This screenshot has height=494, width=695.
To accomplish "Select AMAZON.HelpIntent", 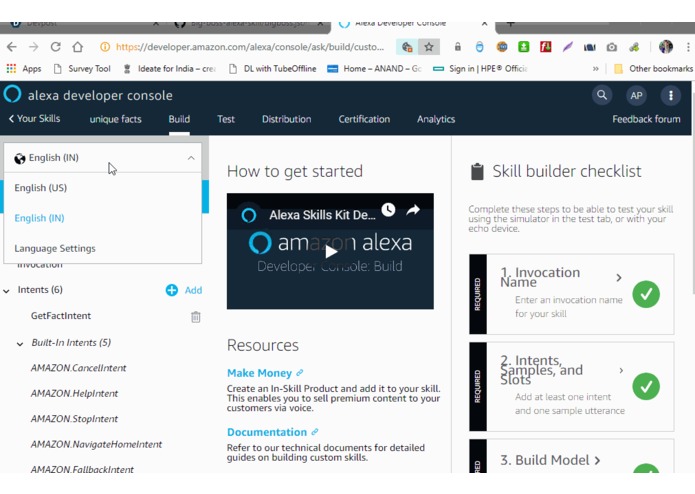I will pos(74,393).
